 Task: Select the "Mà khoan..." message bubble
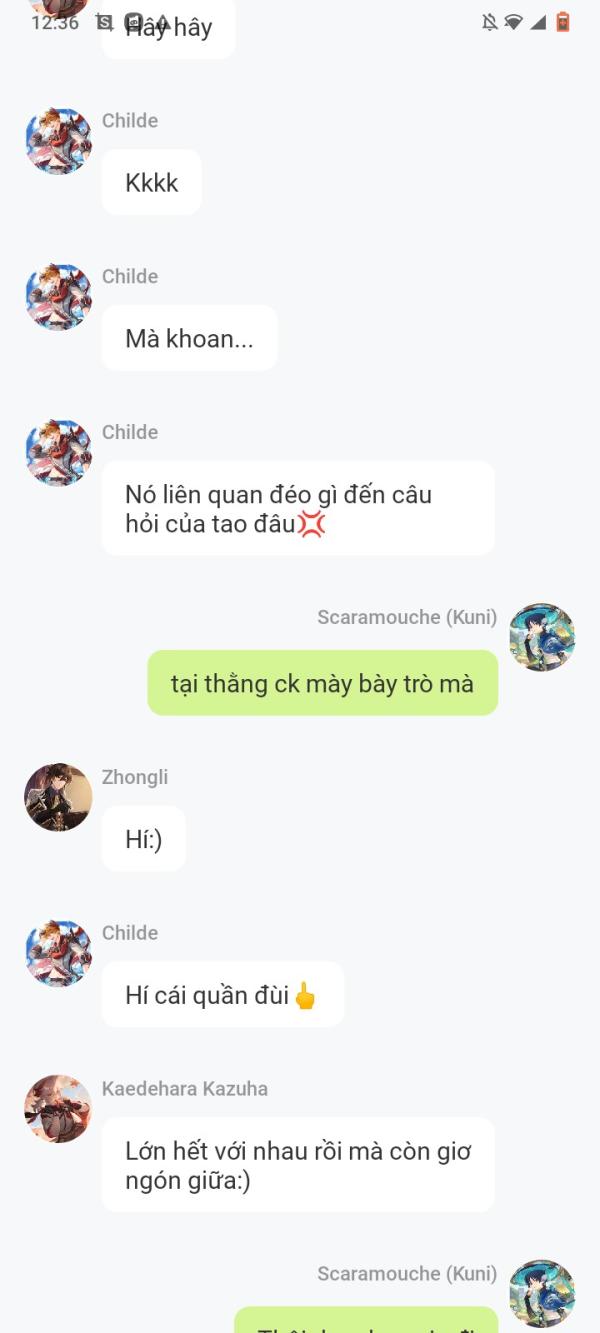coord(189,338)
